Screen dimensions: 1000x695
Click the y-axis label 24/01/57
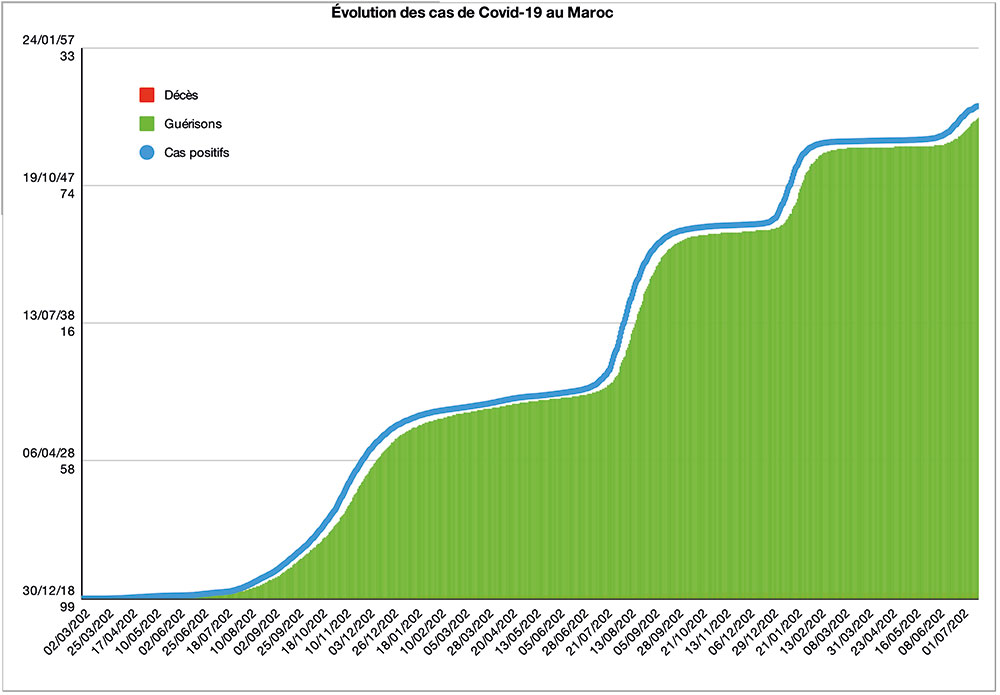point(54,40)
